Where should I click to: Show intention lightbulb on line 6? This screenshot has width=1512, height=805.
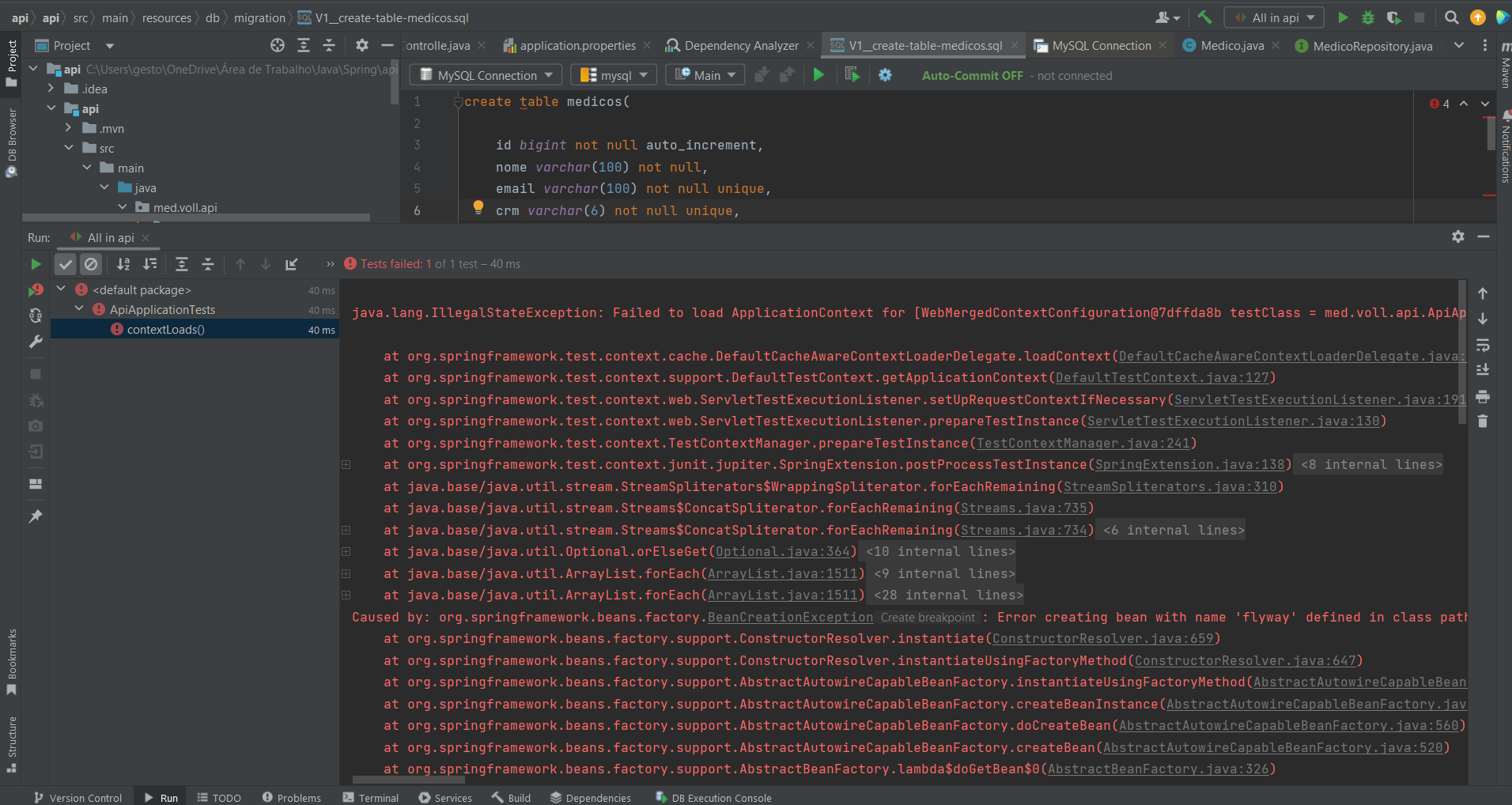(x=478, y=207)
